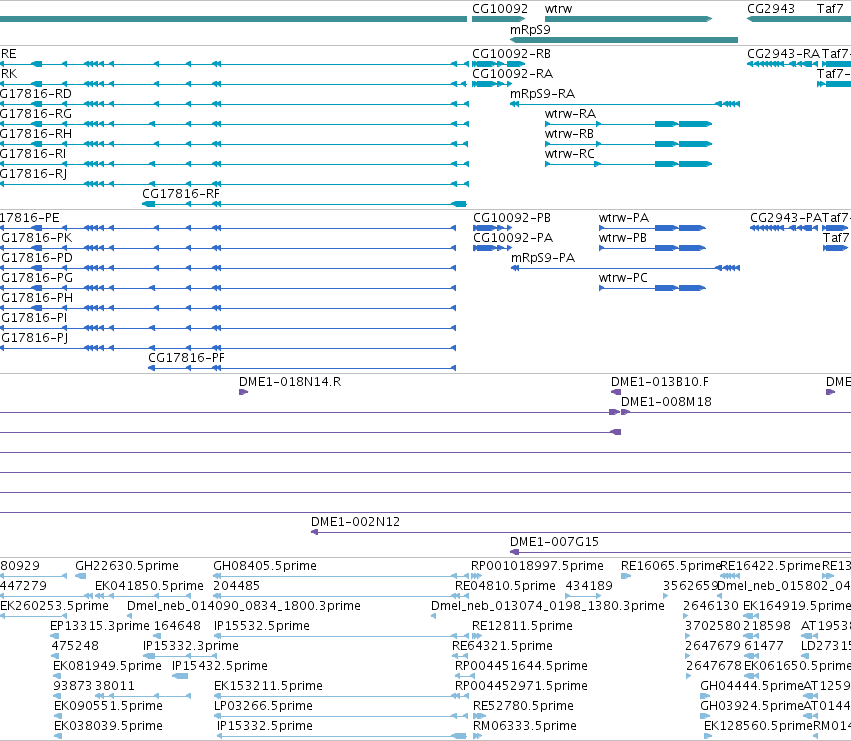The image size is (851, 741).
Task: Select the CG17816-RF transcript label
Action: point(181,194)
